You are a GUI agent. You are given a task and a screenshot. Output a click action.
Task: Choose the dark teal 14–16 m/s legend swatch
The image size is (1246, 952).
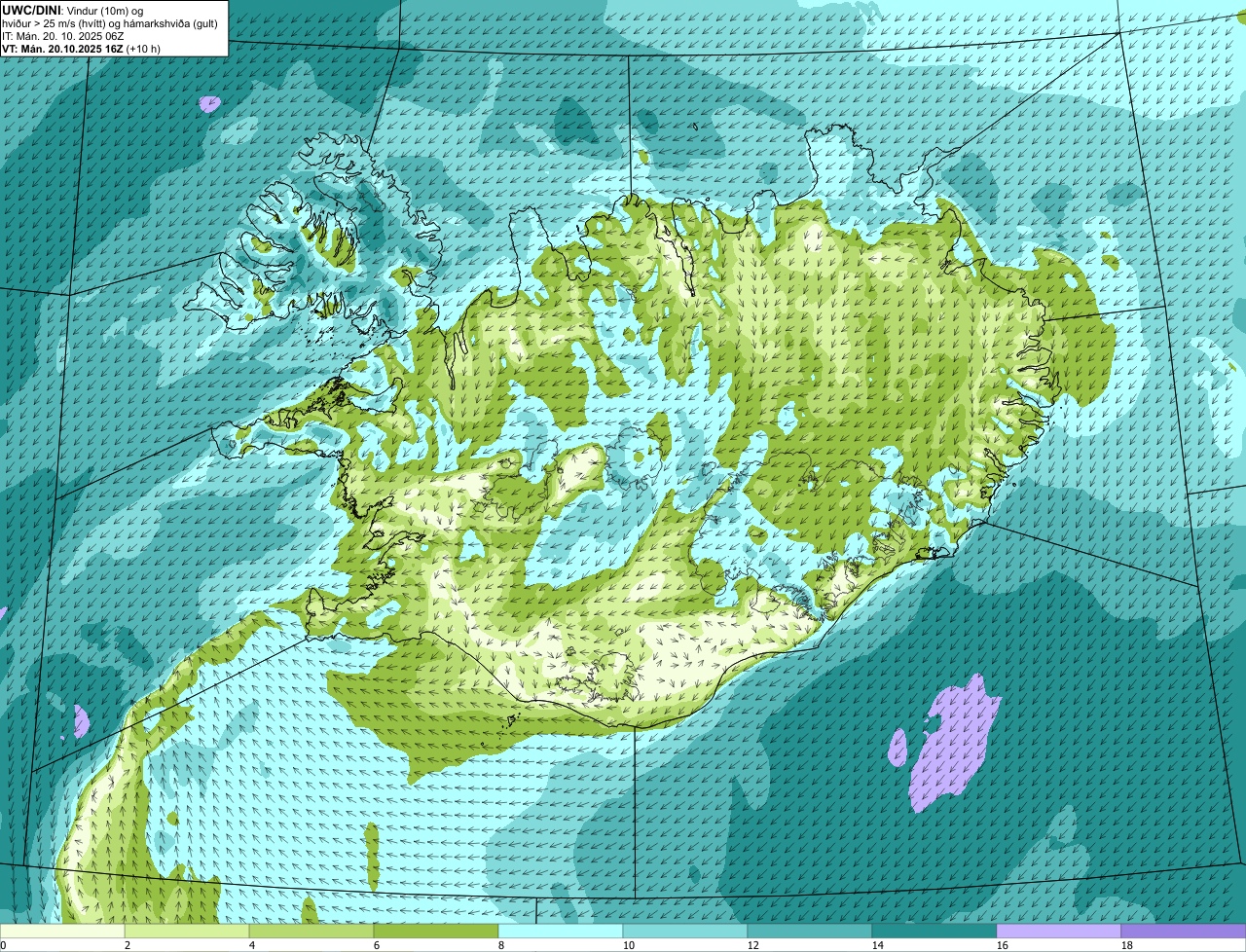click(x=934, y=931)
